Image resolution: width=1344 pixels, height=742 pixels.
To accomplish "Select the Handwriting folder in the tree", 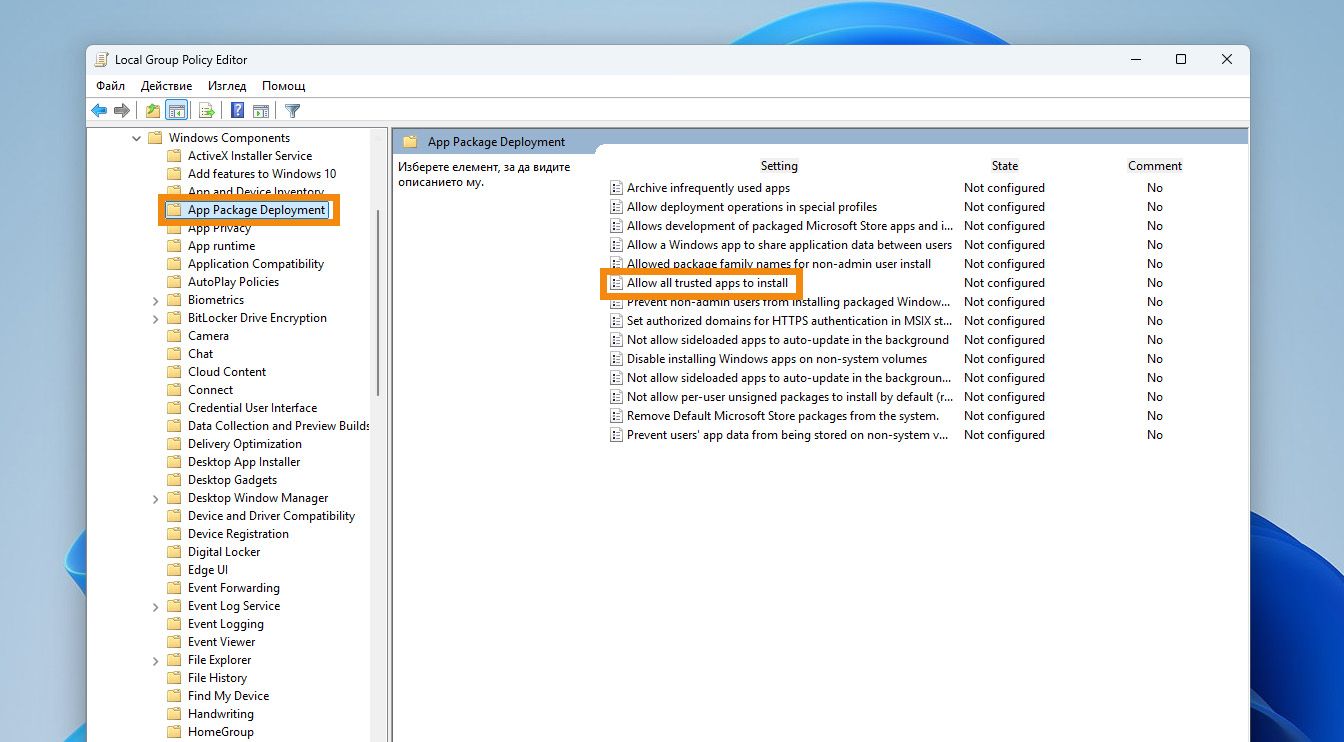I will pos(221,714).
